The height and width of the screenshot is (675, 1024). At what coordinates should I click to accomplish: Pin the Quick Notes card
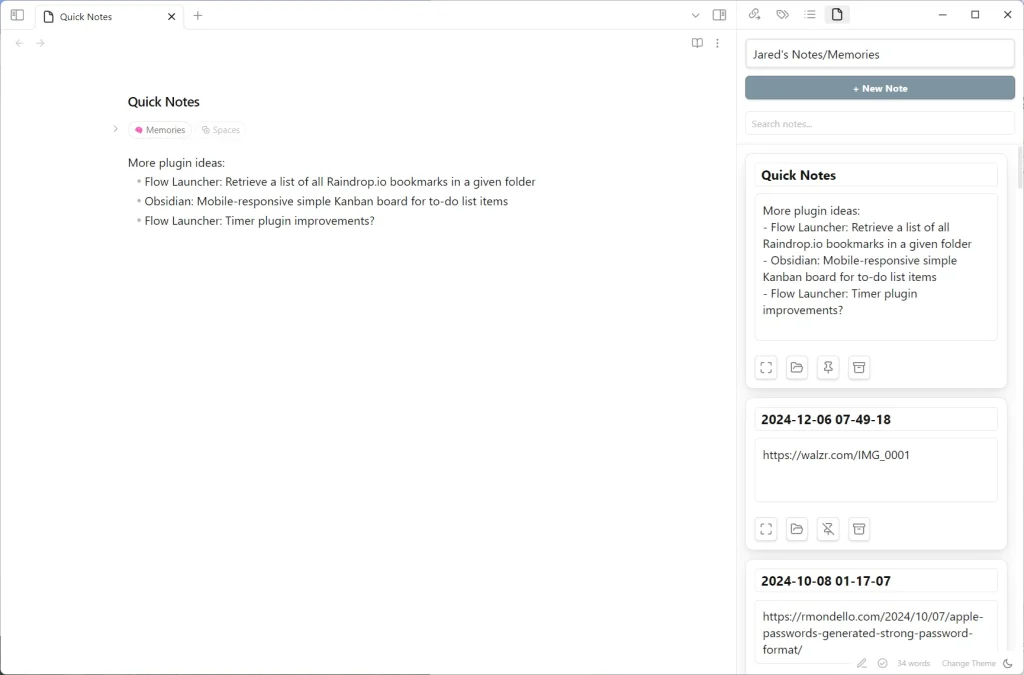pyautogui.click(x=828, y=368)
